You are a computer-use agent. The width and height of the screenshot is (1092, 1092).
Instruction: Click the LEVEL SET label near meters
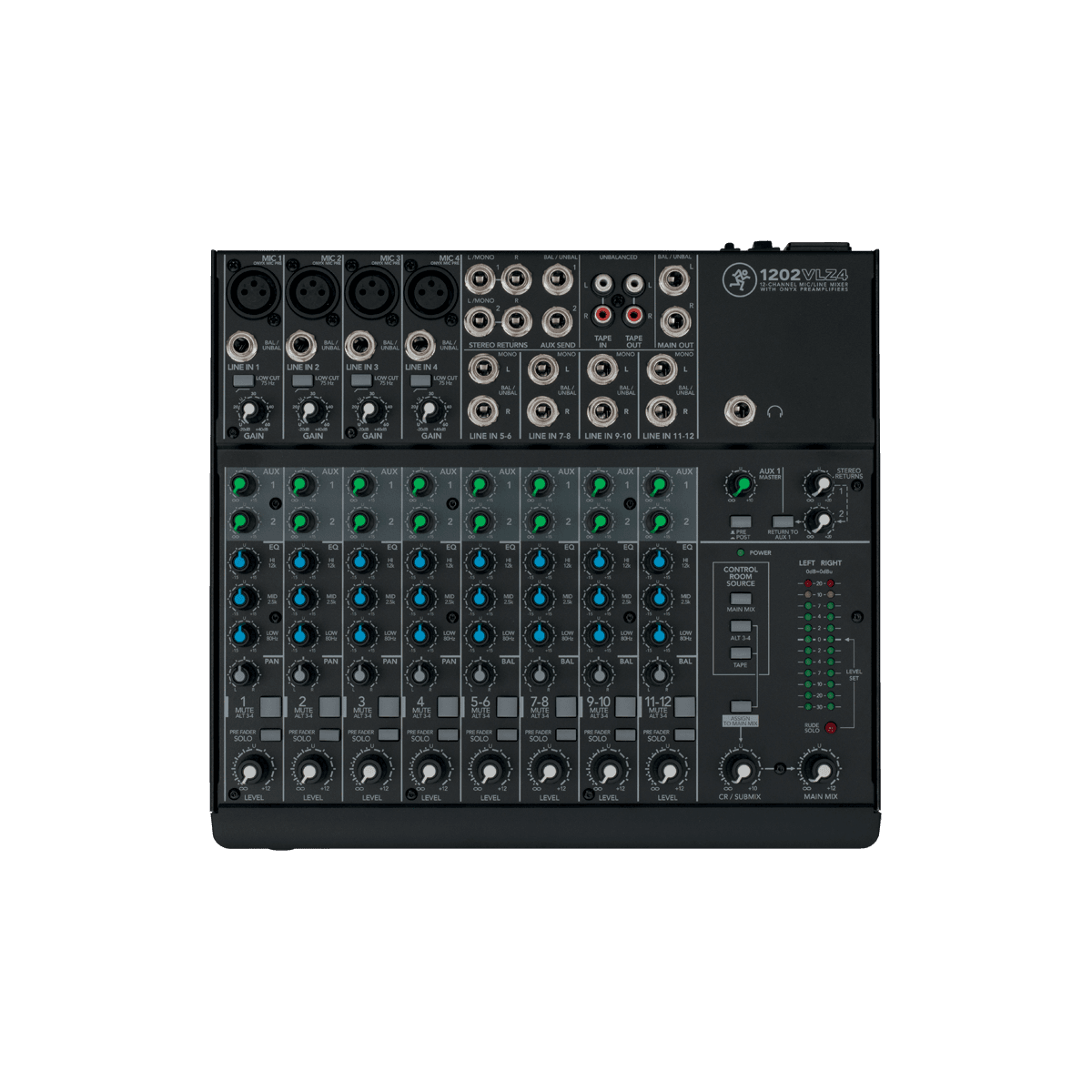click(854, 674)
